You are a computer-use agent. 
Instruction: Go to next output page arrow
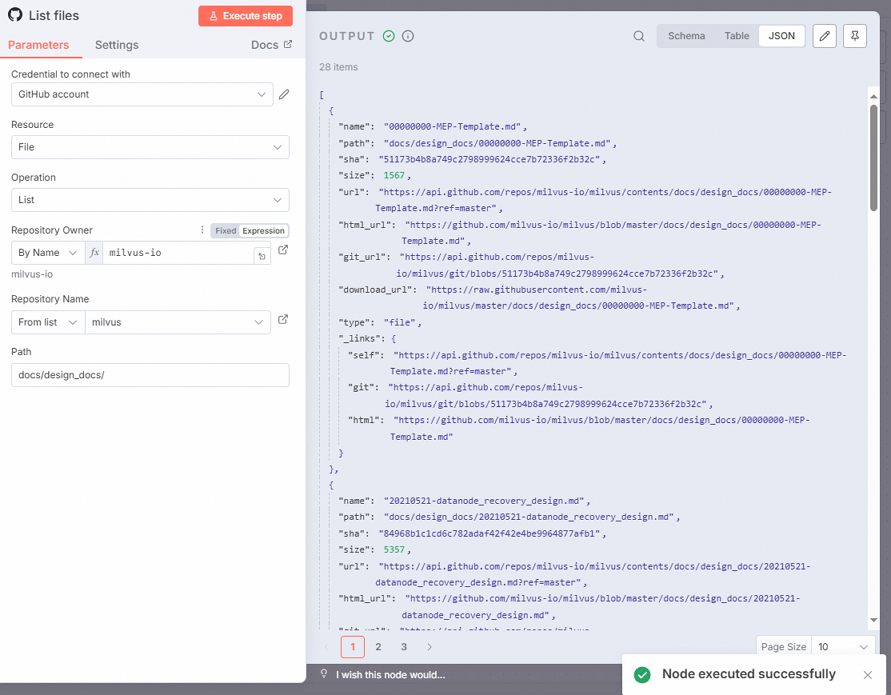point(430,647)
